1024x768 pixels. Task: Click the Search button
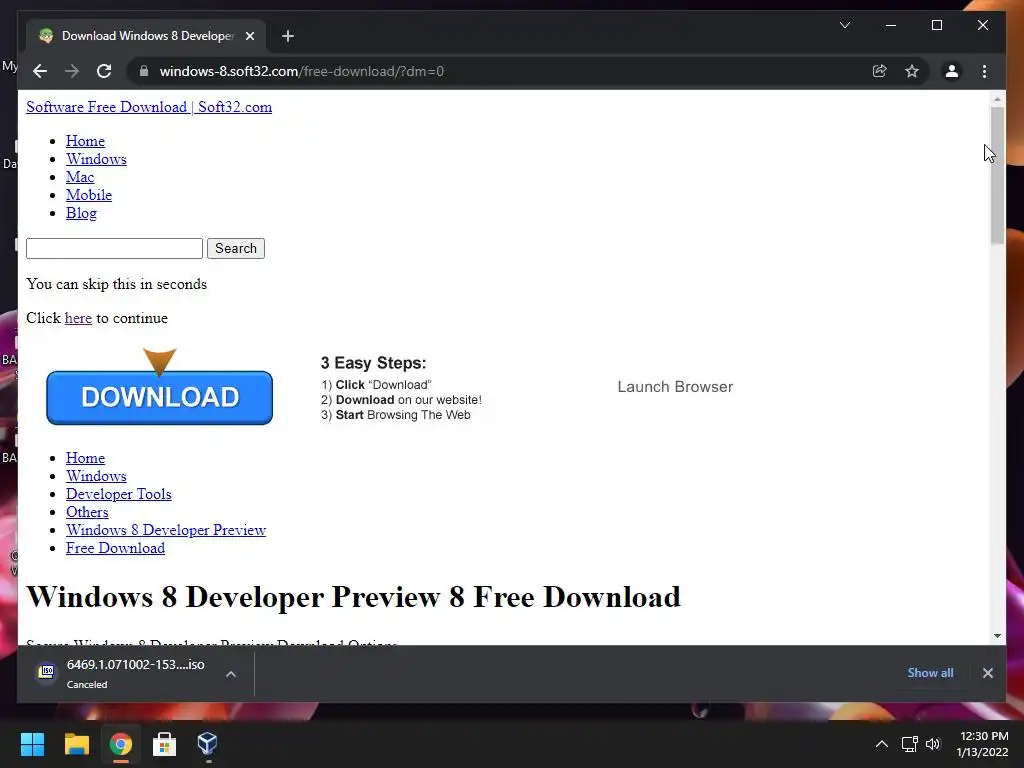(x=236, y=248)
